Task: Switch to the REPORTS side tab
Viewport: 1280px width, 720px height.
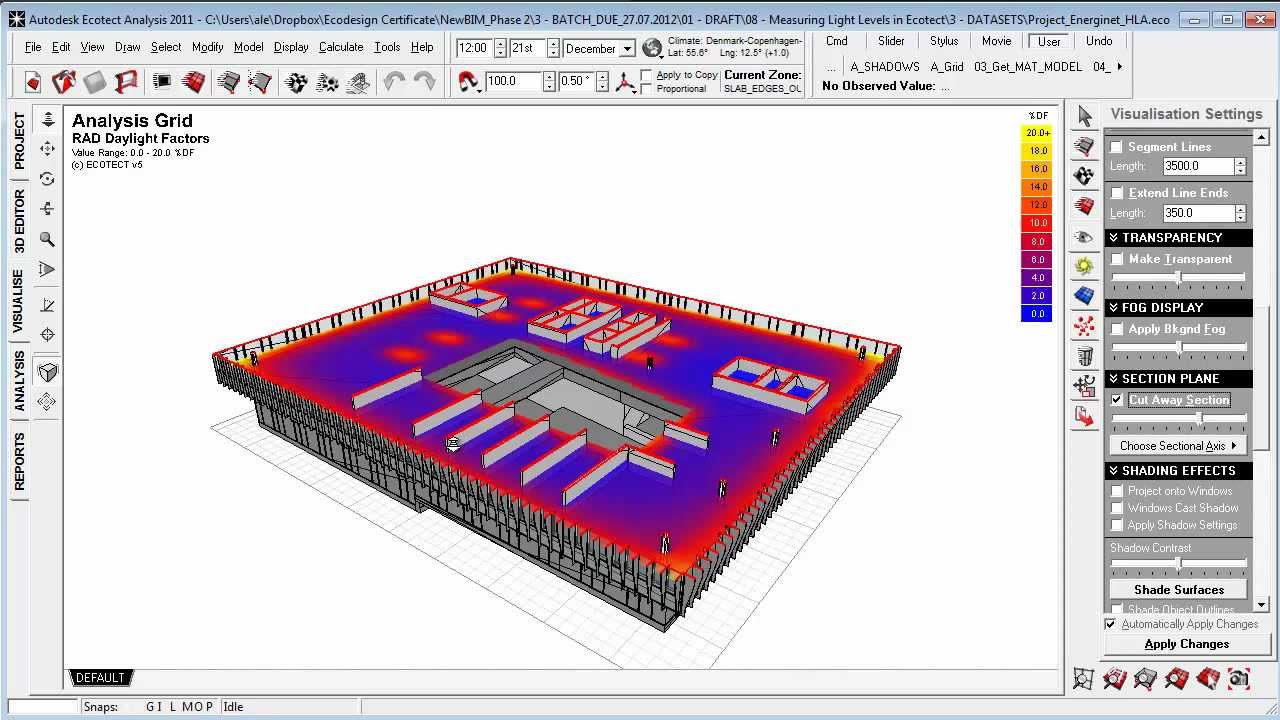Action: click(x=19, y=462)
